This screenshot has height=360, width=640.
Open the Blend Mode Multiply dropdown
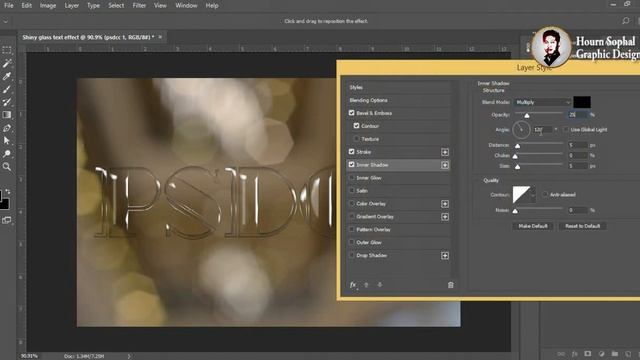pos(542,102)
